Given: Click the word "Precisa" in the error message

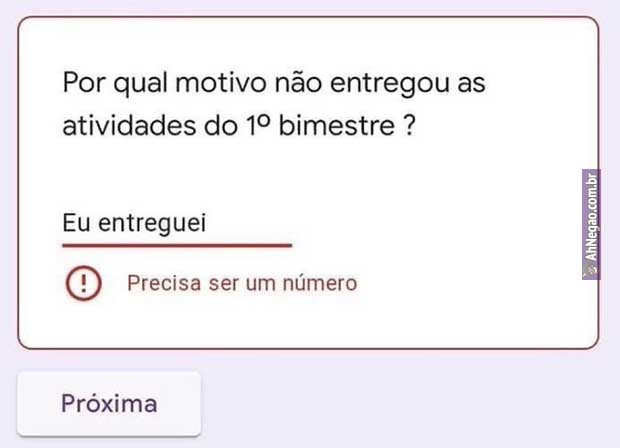Looking at the screenshot, I should 164,283.
